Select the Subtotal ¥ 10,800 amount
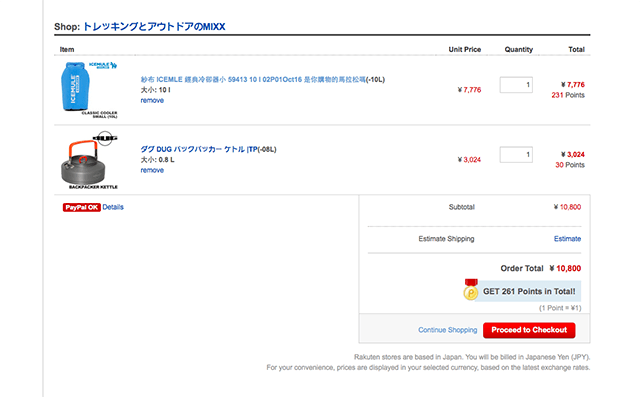640x397 pixels. (x=567, y=207)
